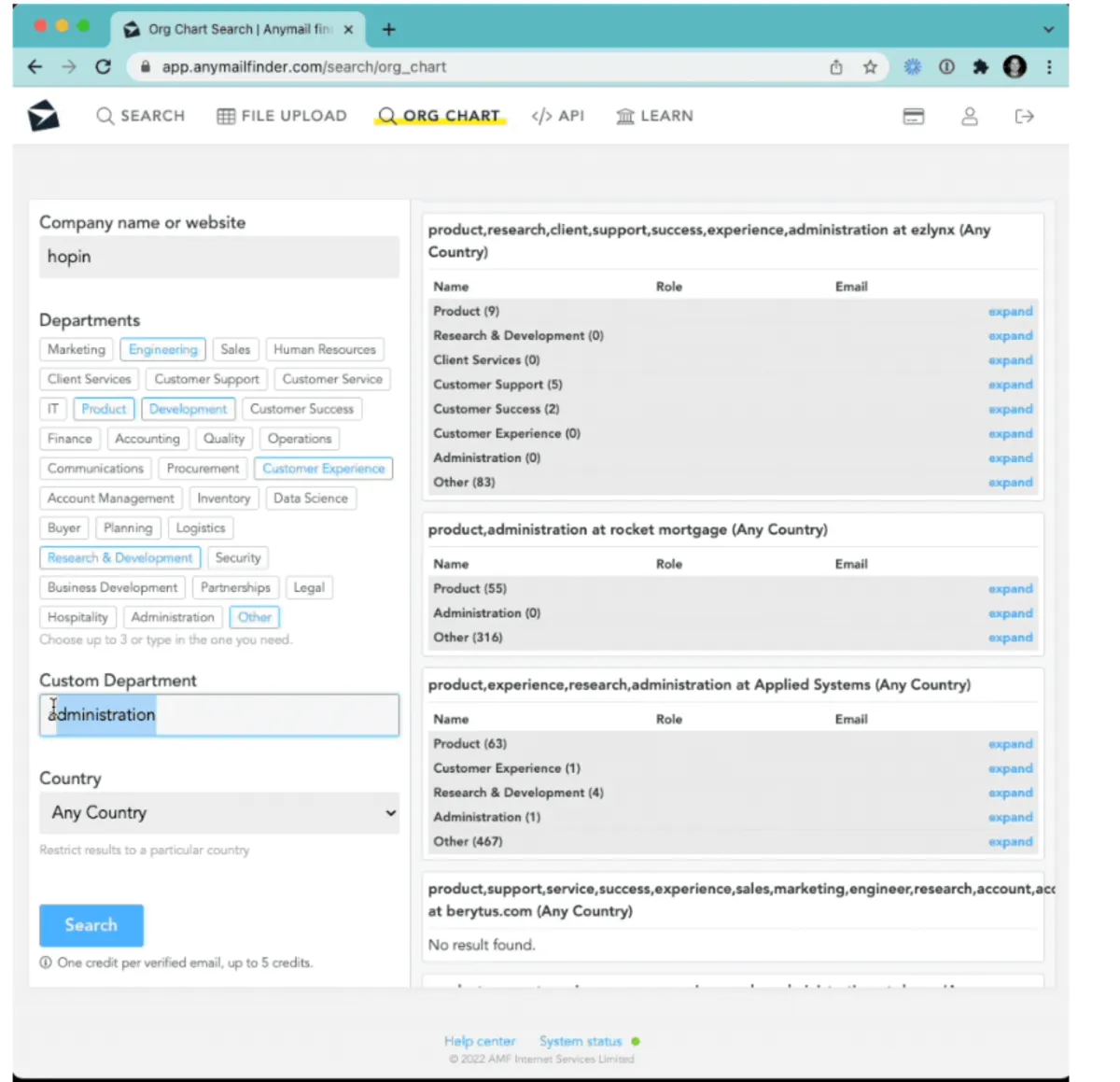
Task: Click the one credit info icon
Action: pos(46,963)
